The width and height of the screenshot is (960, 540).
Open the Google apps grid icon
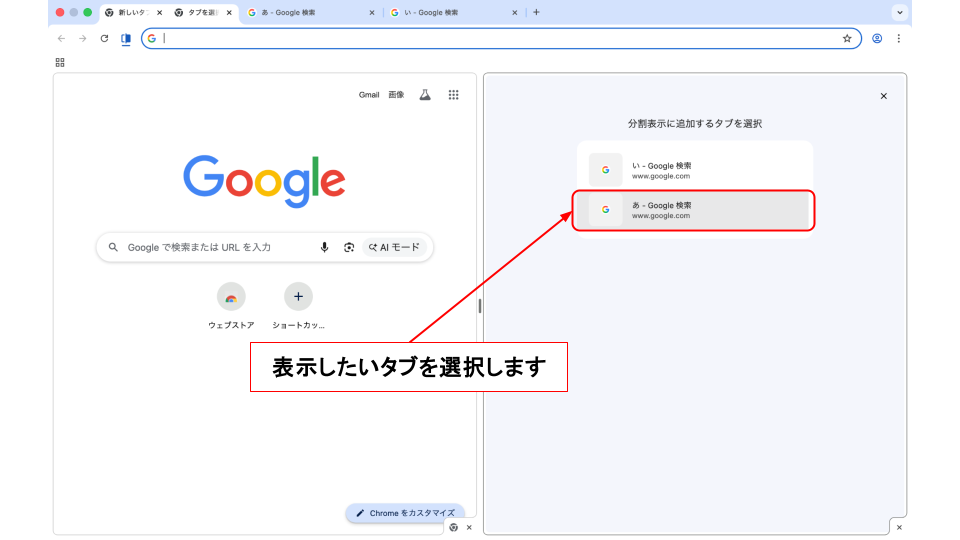click(x=453, y=95)
